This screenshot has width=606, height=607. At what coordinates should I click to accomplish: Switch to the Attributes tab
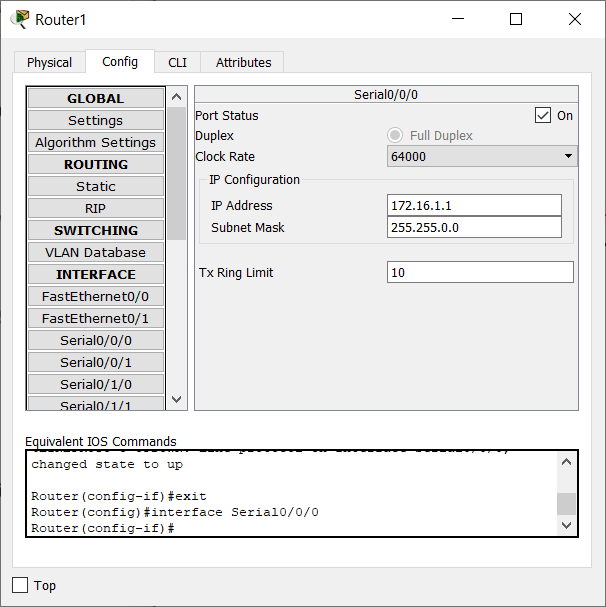pos(243,62)
